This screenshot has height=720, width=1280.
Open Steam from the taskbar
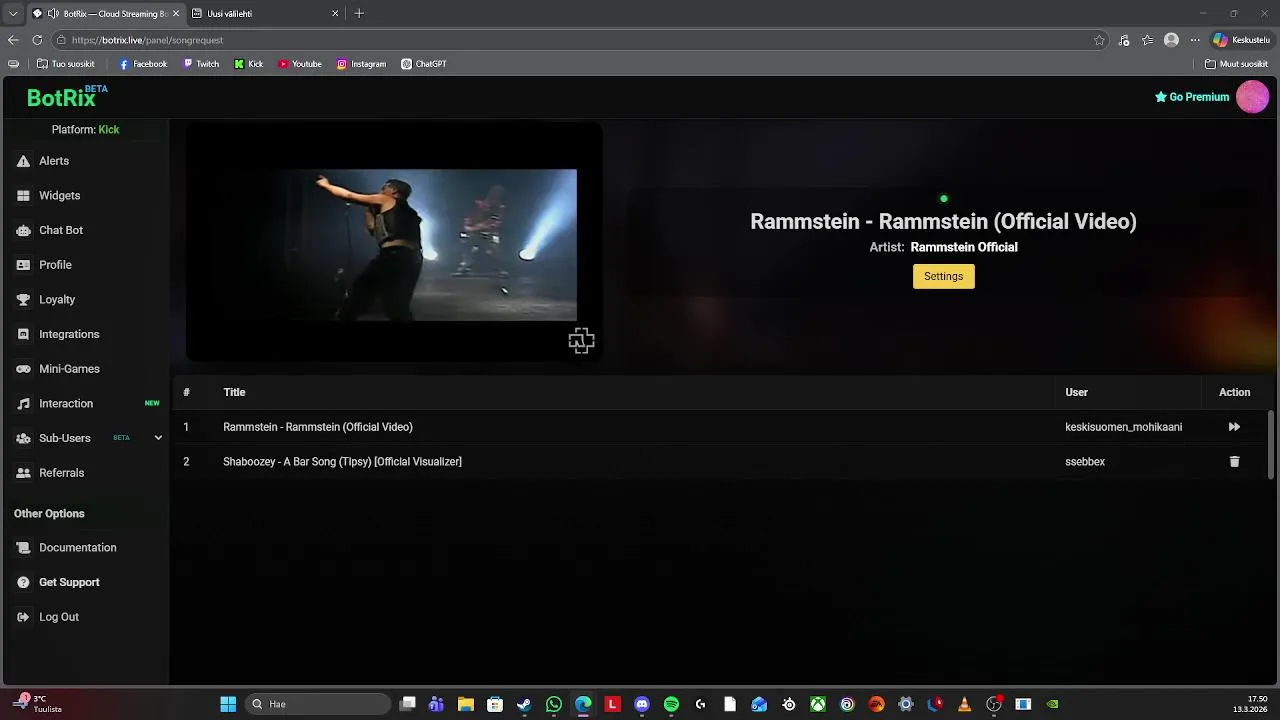click(524, 704)
